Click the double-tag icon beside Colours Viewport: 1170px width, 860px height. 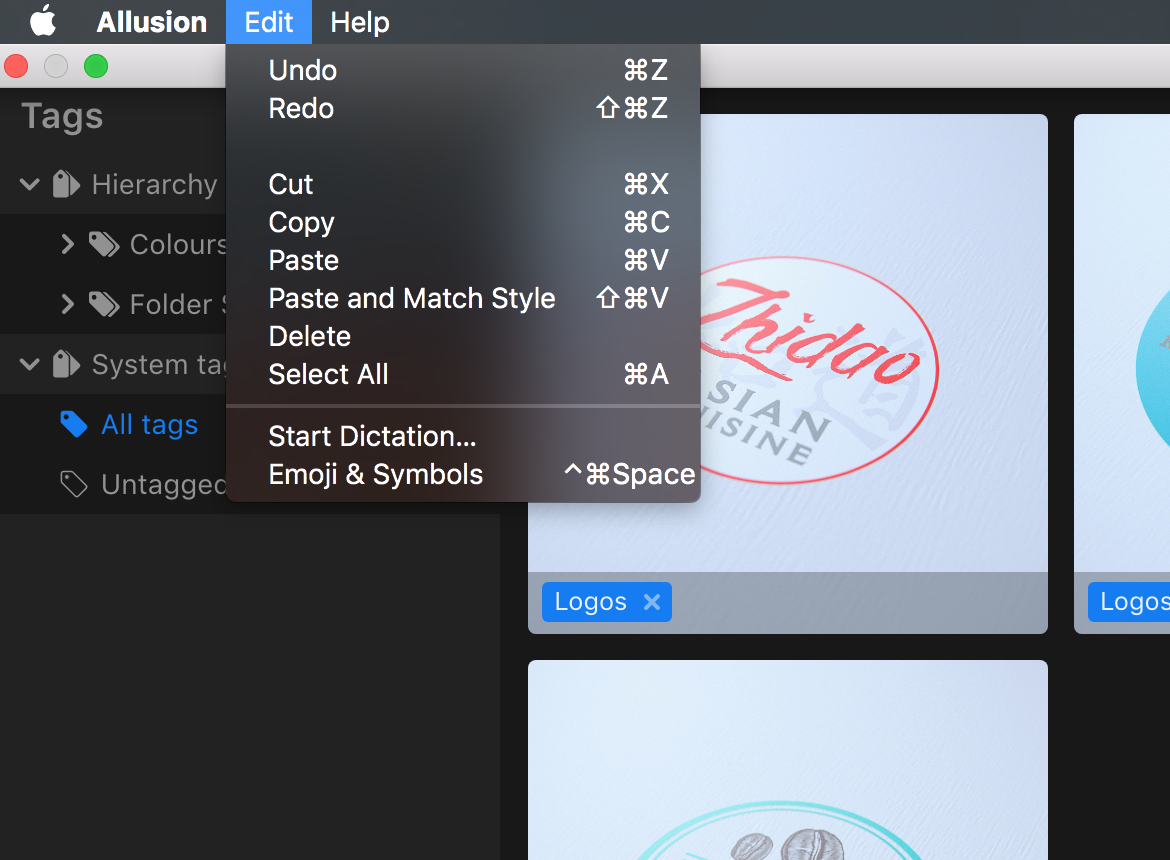click(104, 244)
